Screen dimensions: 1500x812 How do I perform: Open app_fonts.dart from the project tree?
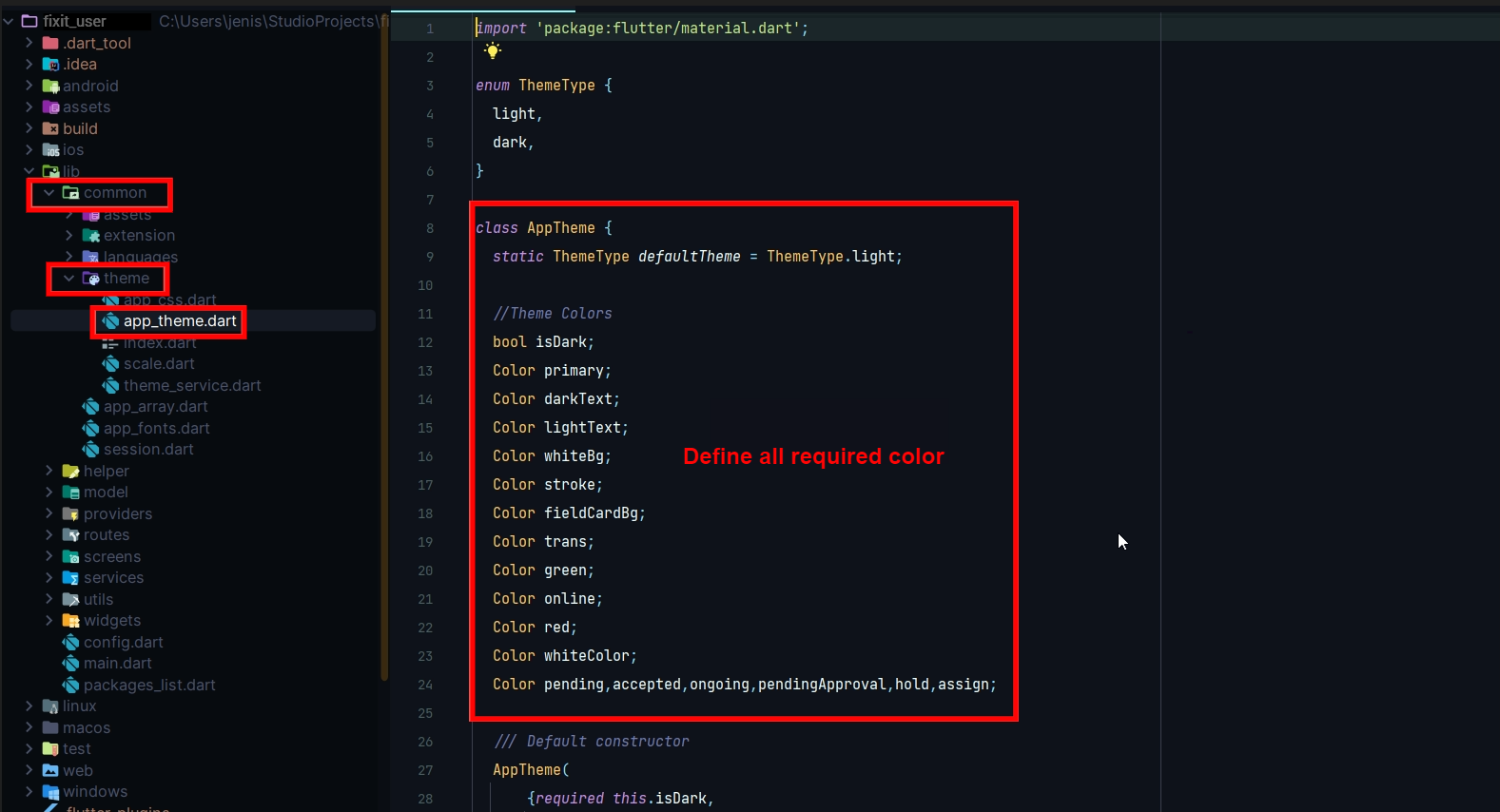pyautogui.click(x=157, y=429)
